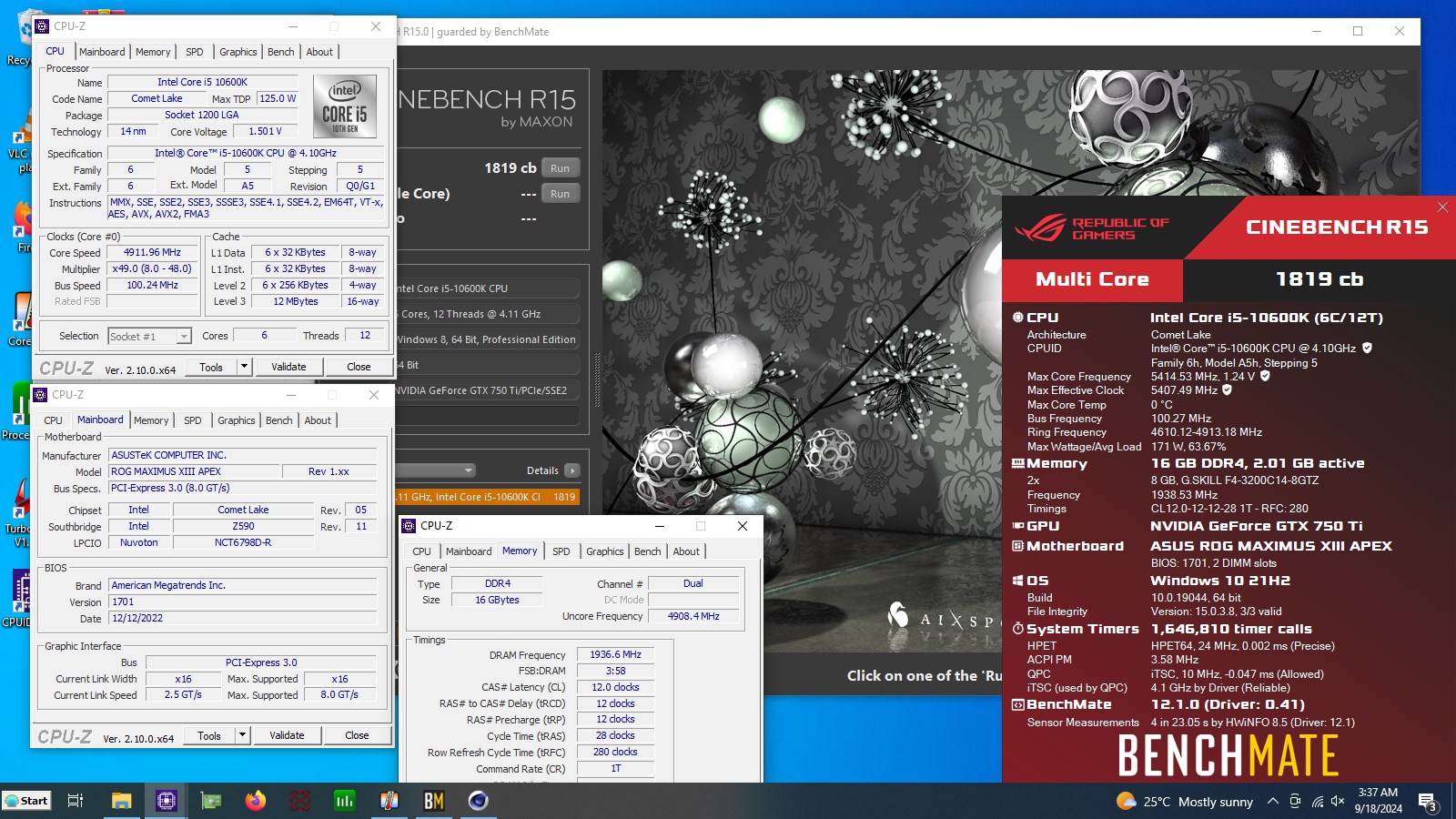Click the CPU-Z title bar icon of the Mainboard window
The image size is (1456, 819).
click(x=40, y=395)
